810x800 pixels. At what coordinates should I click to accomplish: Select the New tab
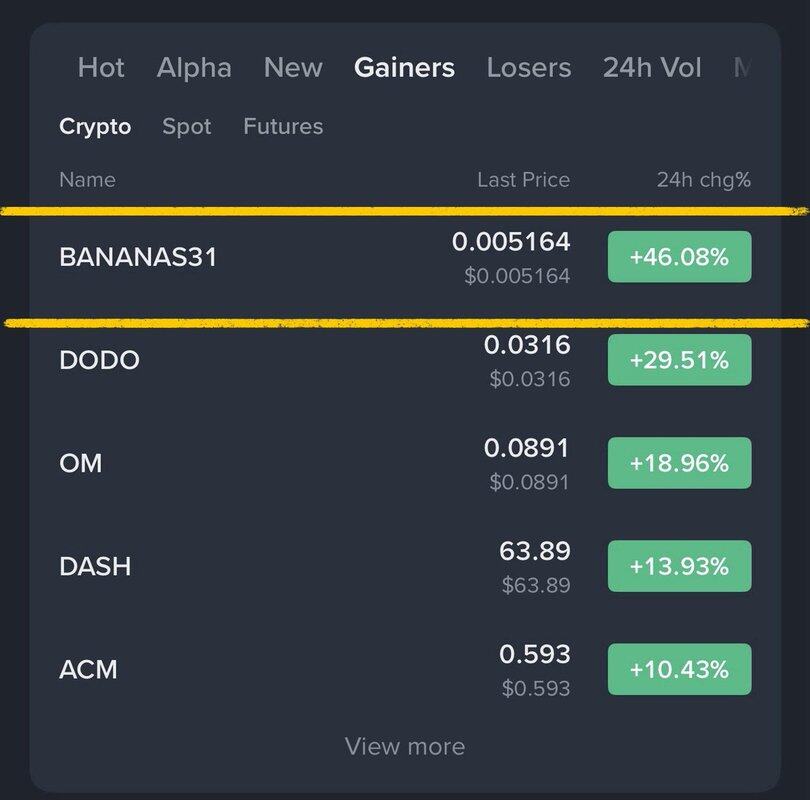click(x=293, y=68)
